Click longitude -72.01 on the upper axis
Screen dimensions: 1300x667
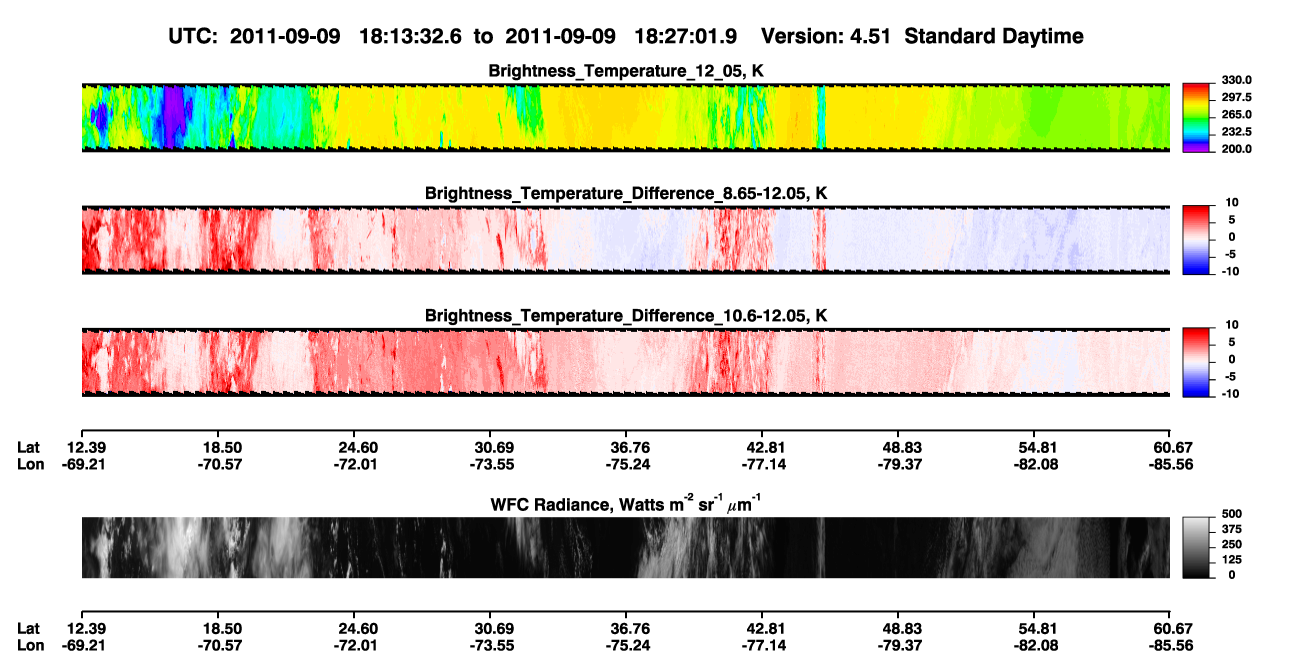pos(355,464)
